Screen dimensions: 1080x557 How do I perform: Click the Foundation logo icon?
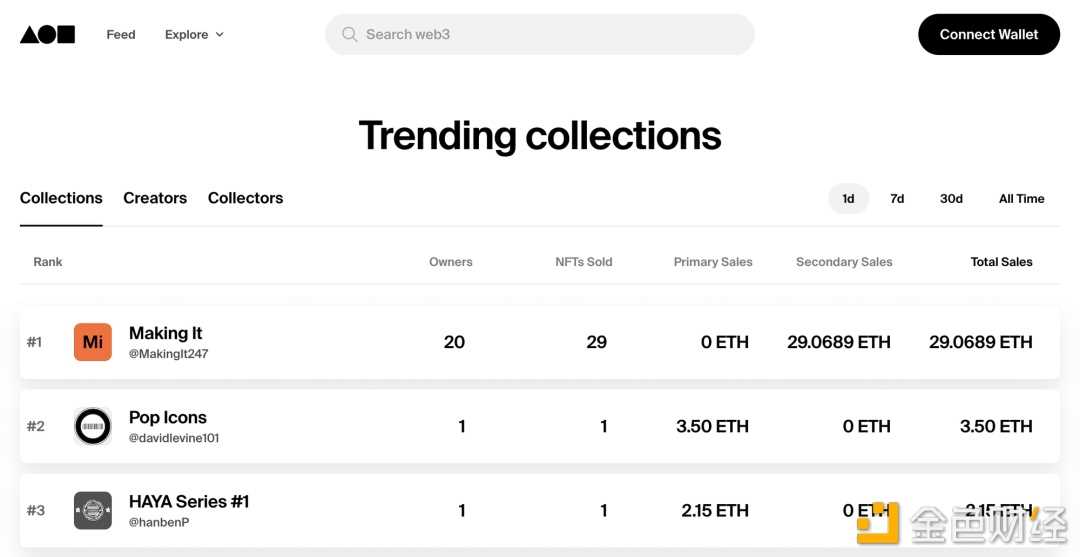pyautogui.click(x=47, y=34)
